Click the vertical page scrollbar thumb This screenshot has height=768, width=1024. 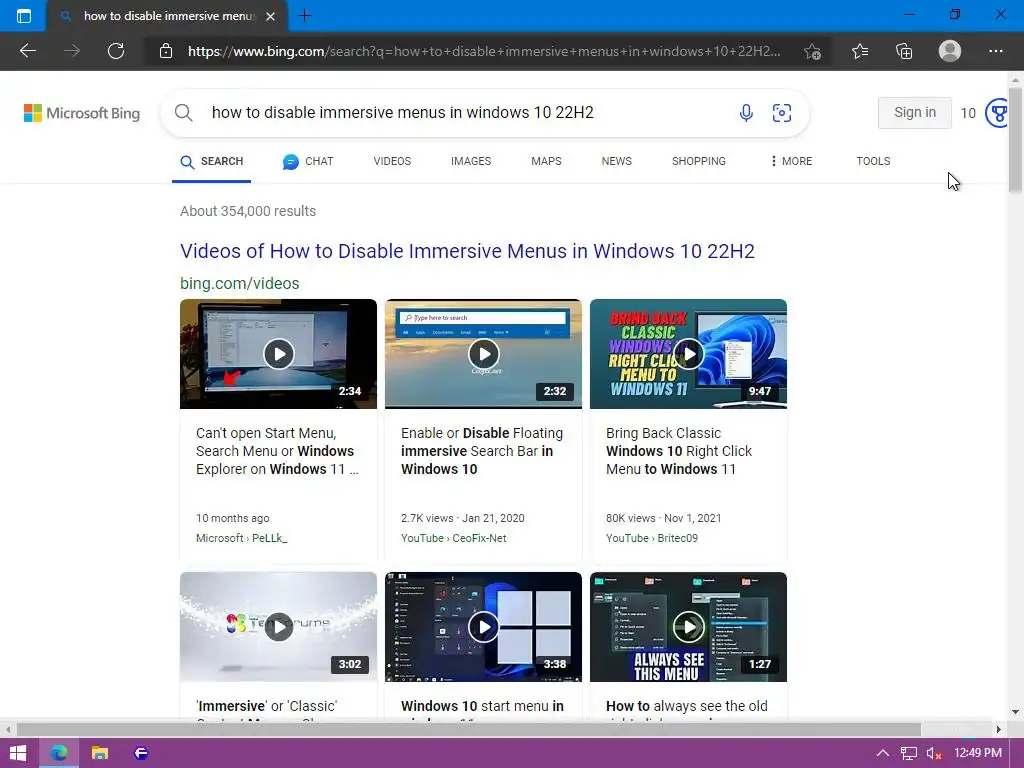point(1016,140)
